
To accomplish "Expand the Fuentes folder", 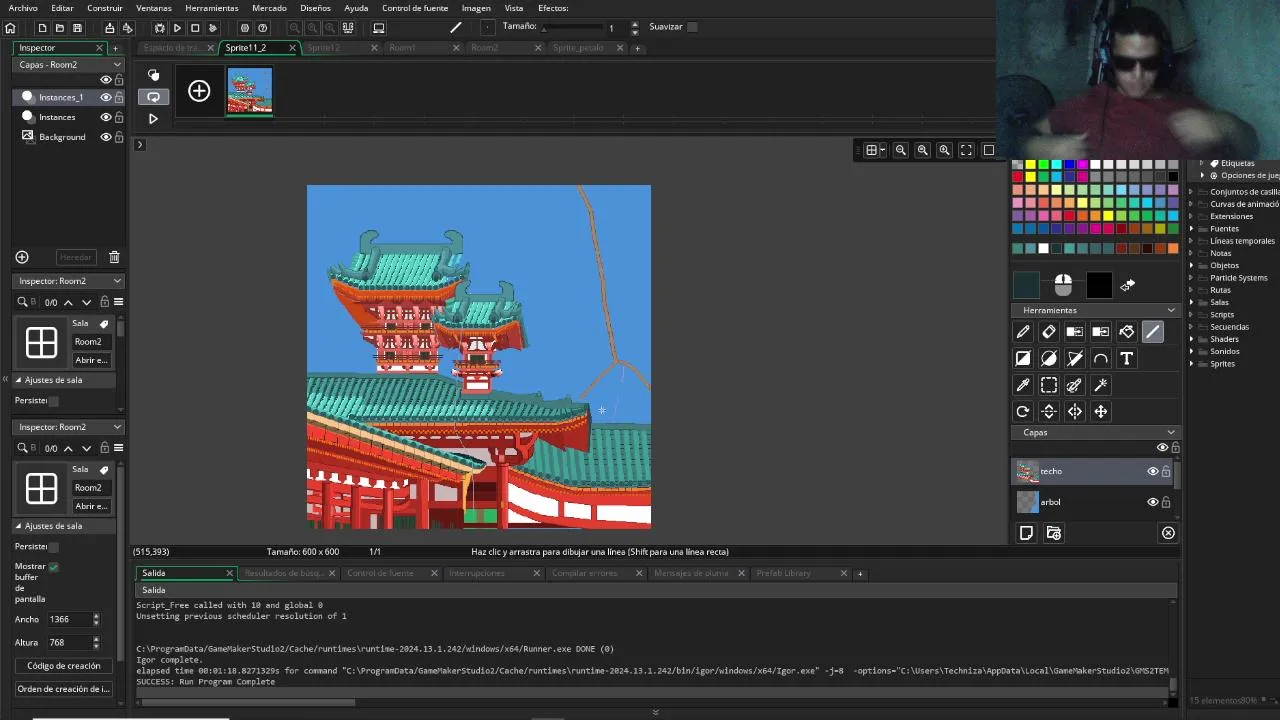I will click(x=1192, y=229).
